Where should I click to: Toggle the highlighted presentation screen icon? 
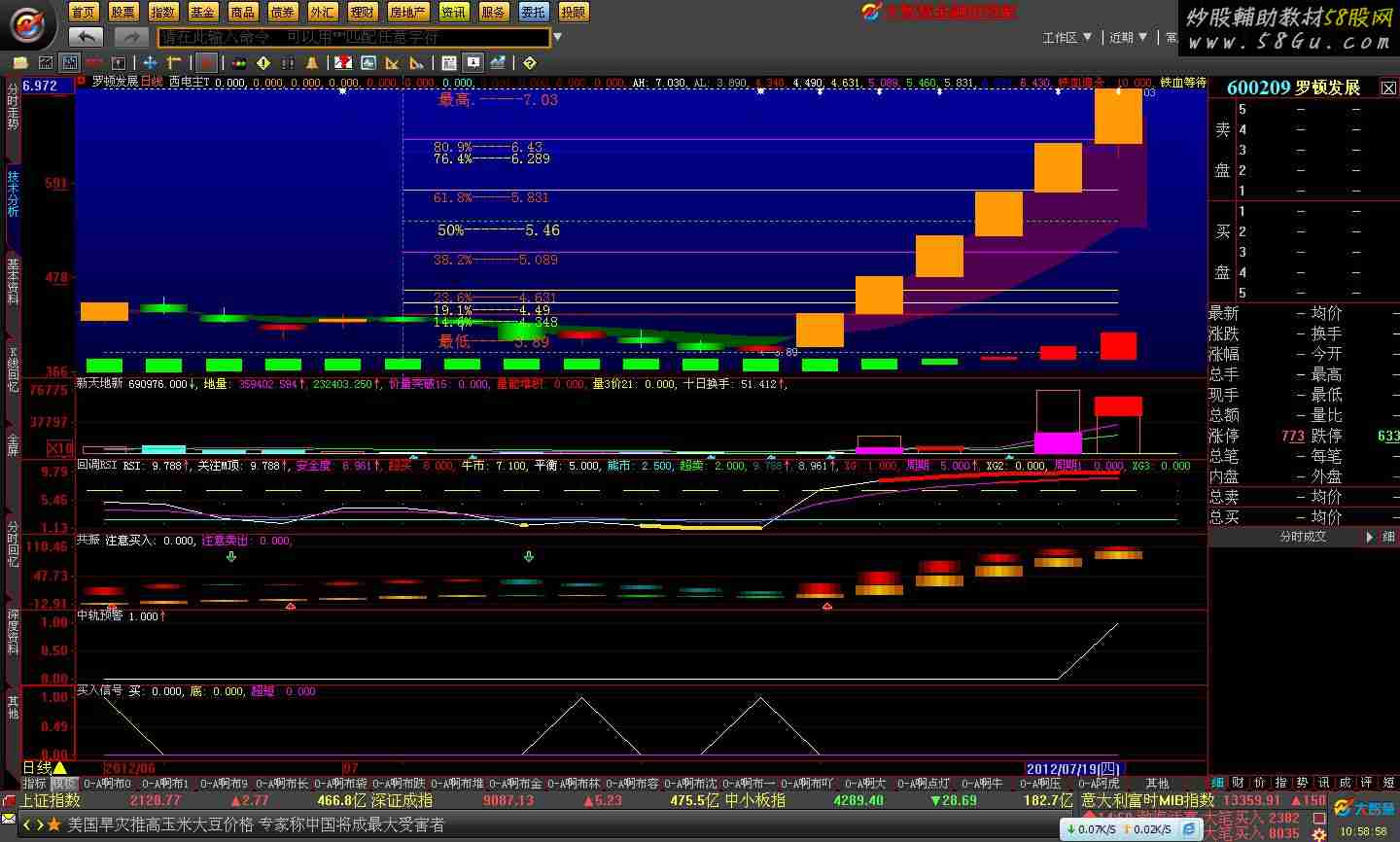(x=473, y=62)
